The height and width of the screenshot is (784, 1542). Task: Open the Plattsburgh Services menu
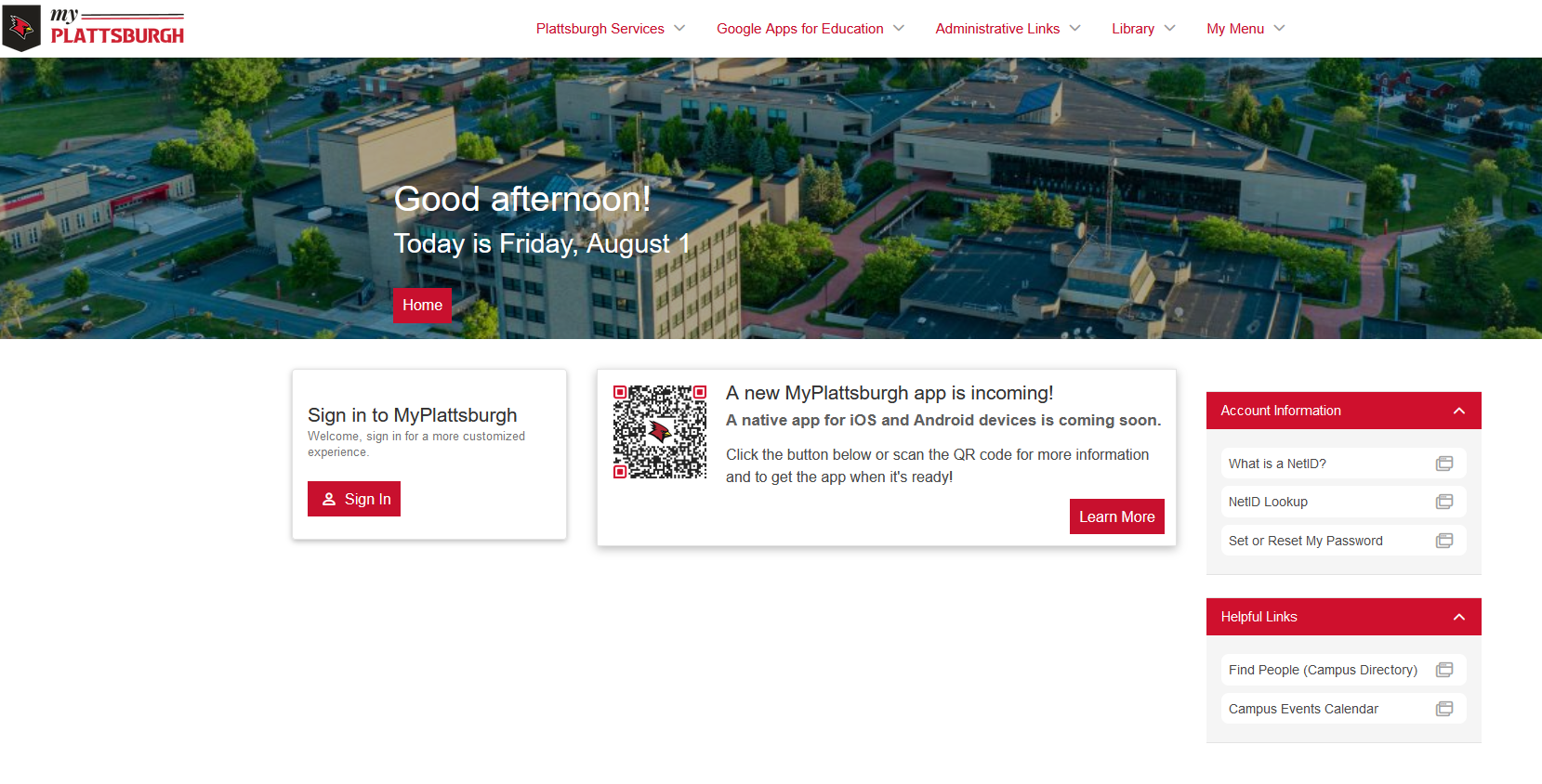pos(600,29)
